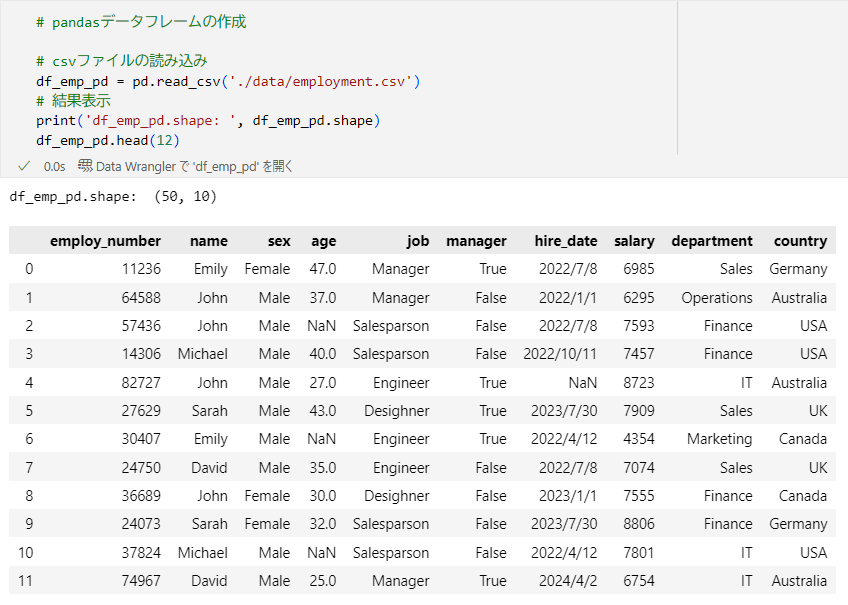Click employ_number cell 30407
The width and height of the screenshot is (848, 605).
click(x=141, y=439)
